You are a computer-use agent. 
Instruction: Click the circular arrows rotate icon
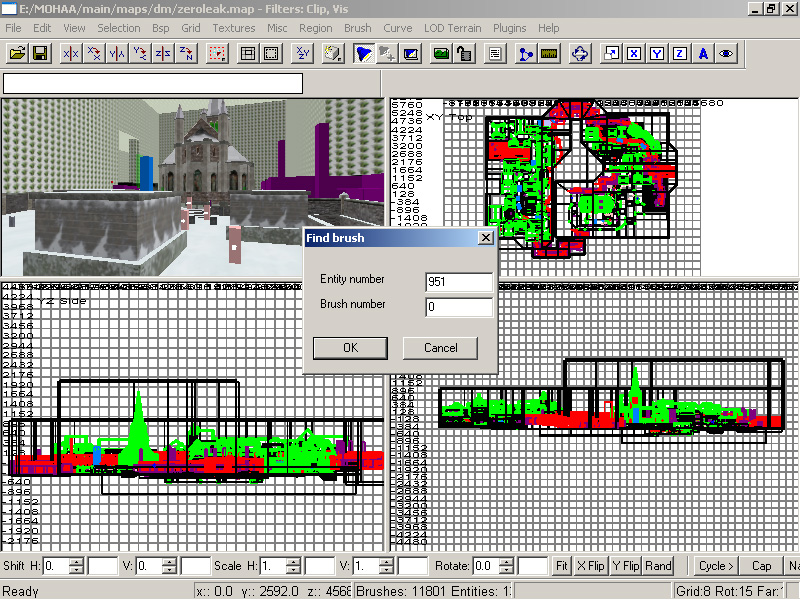click(x=580, y=53)
